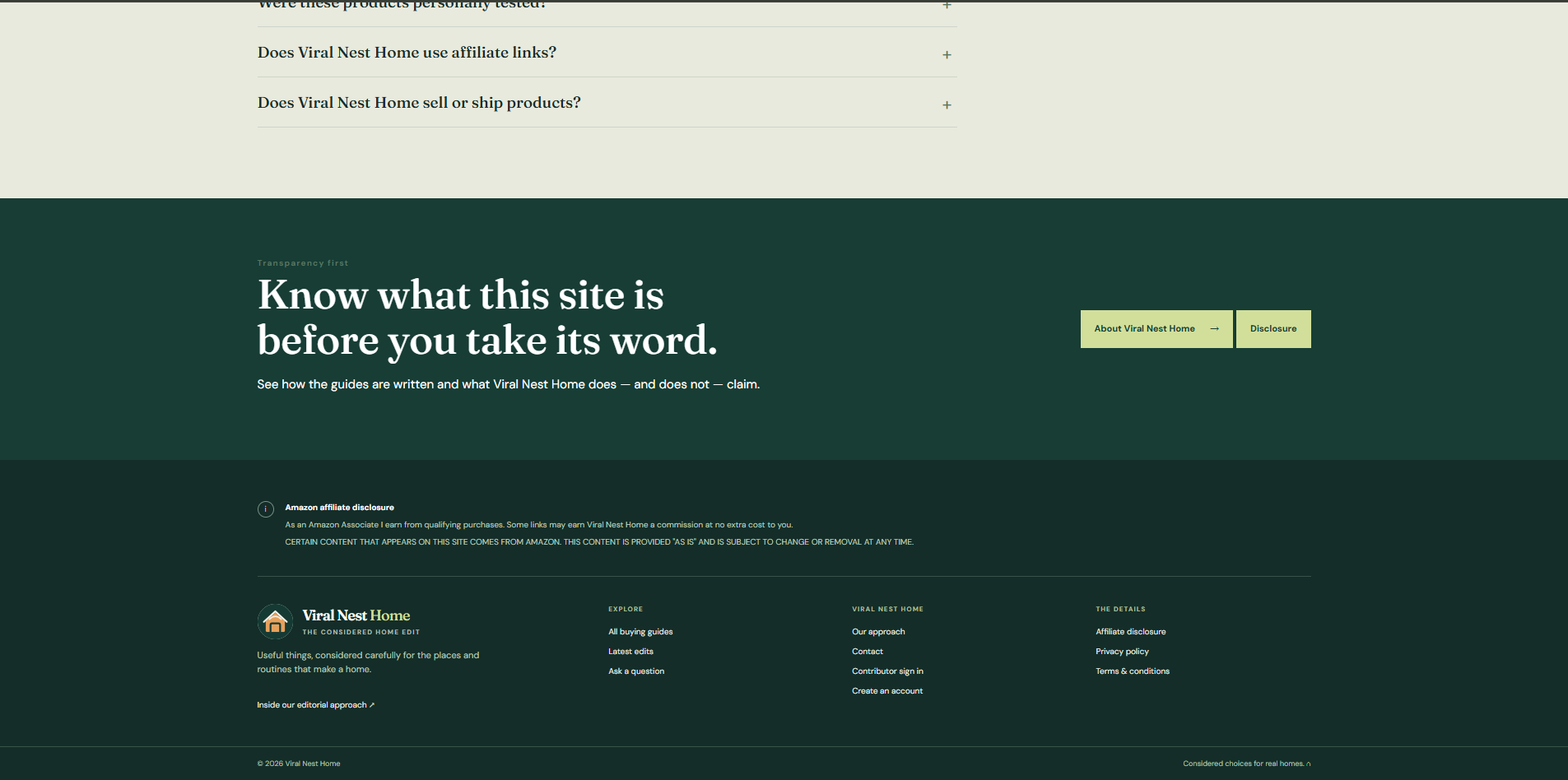
Task: Open Contributor sign in link
Action: tap(887, 671)
